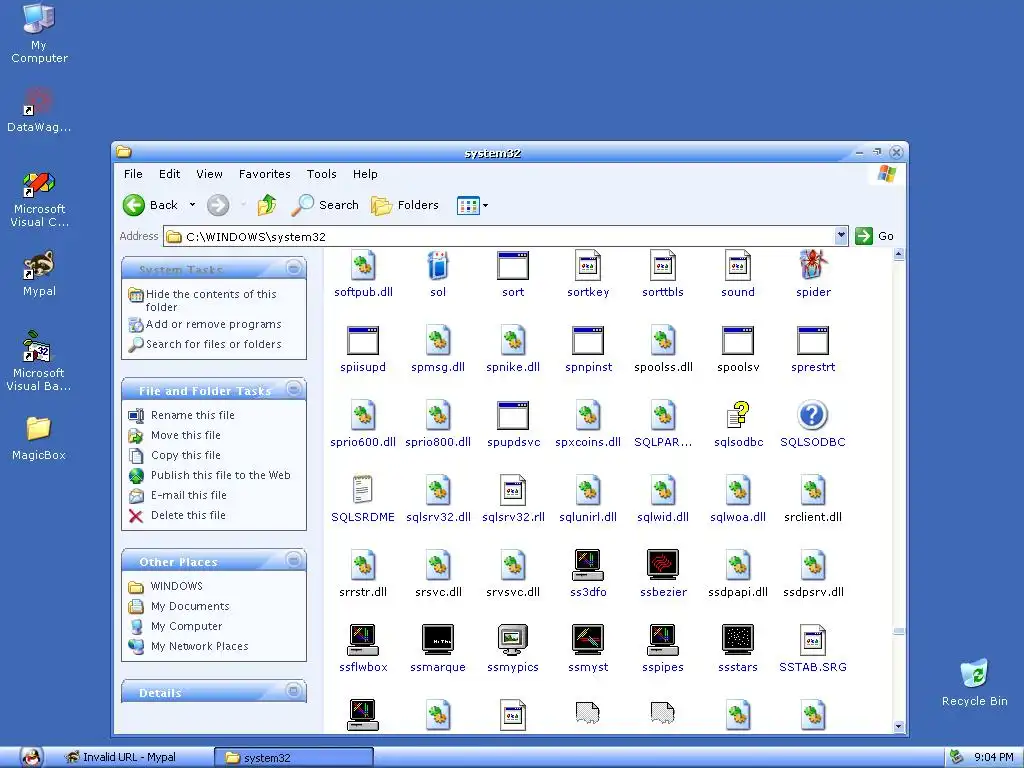Select the sol solitaire file icon
Screen dimensions: 1024x768
438,266
